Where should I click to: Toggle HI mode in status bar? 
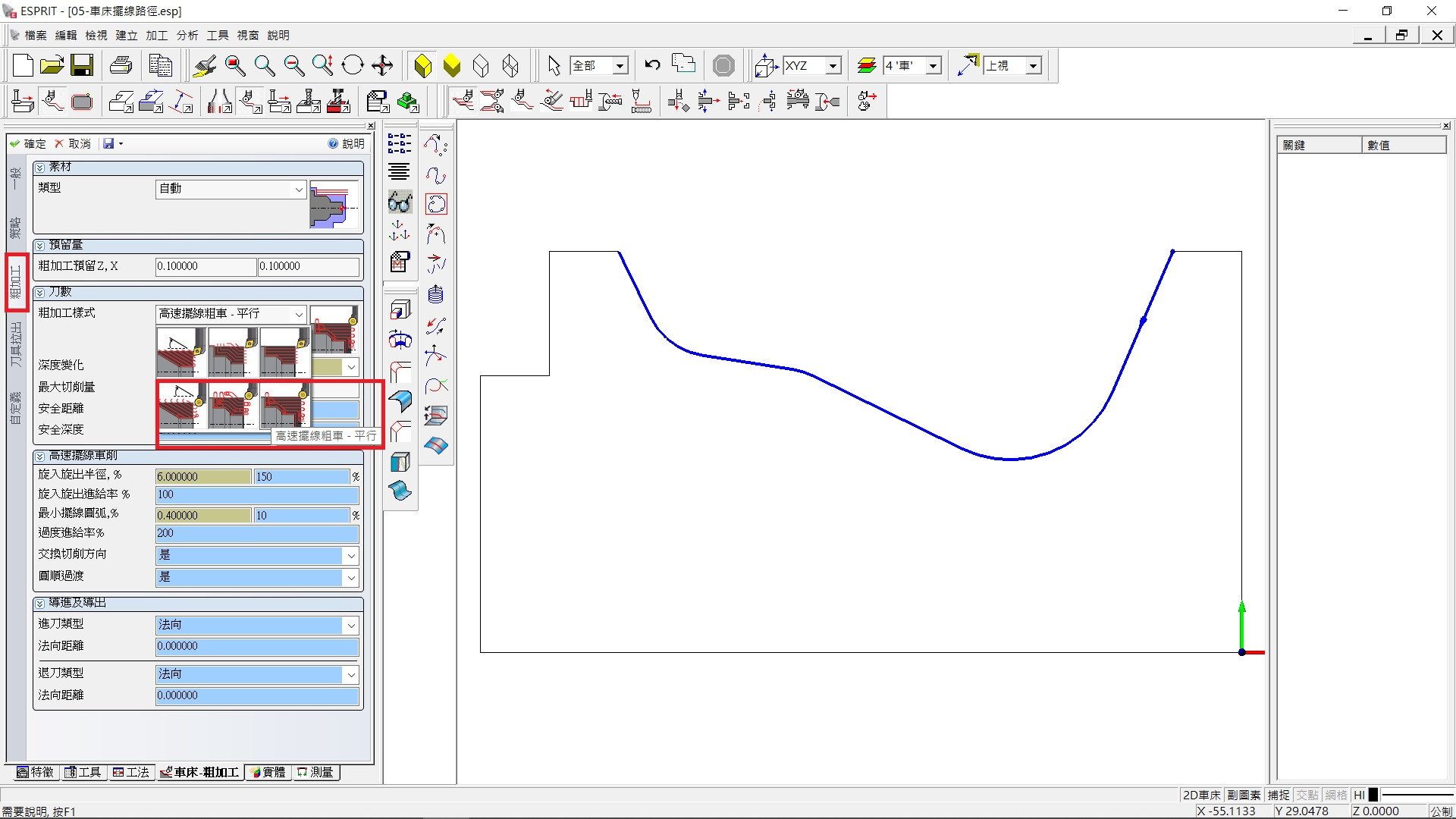coord(1359,795)
